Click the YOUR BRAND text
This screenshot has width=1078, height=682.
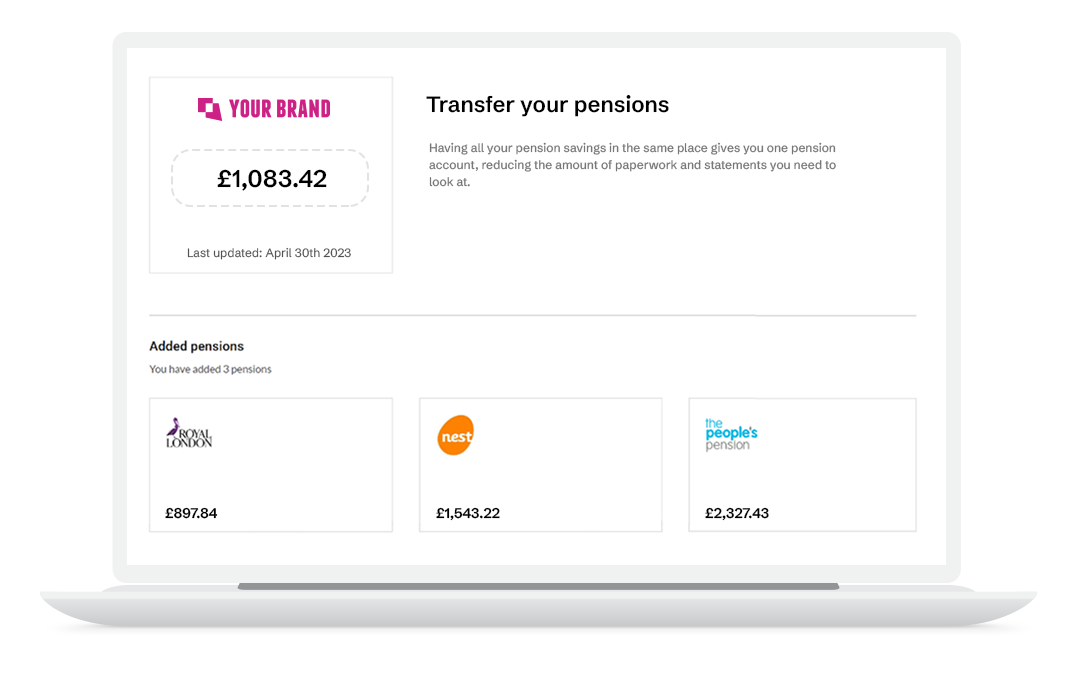[280, 109]
